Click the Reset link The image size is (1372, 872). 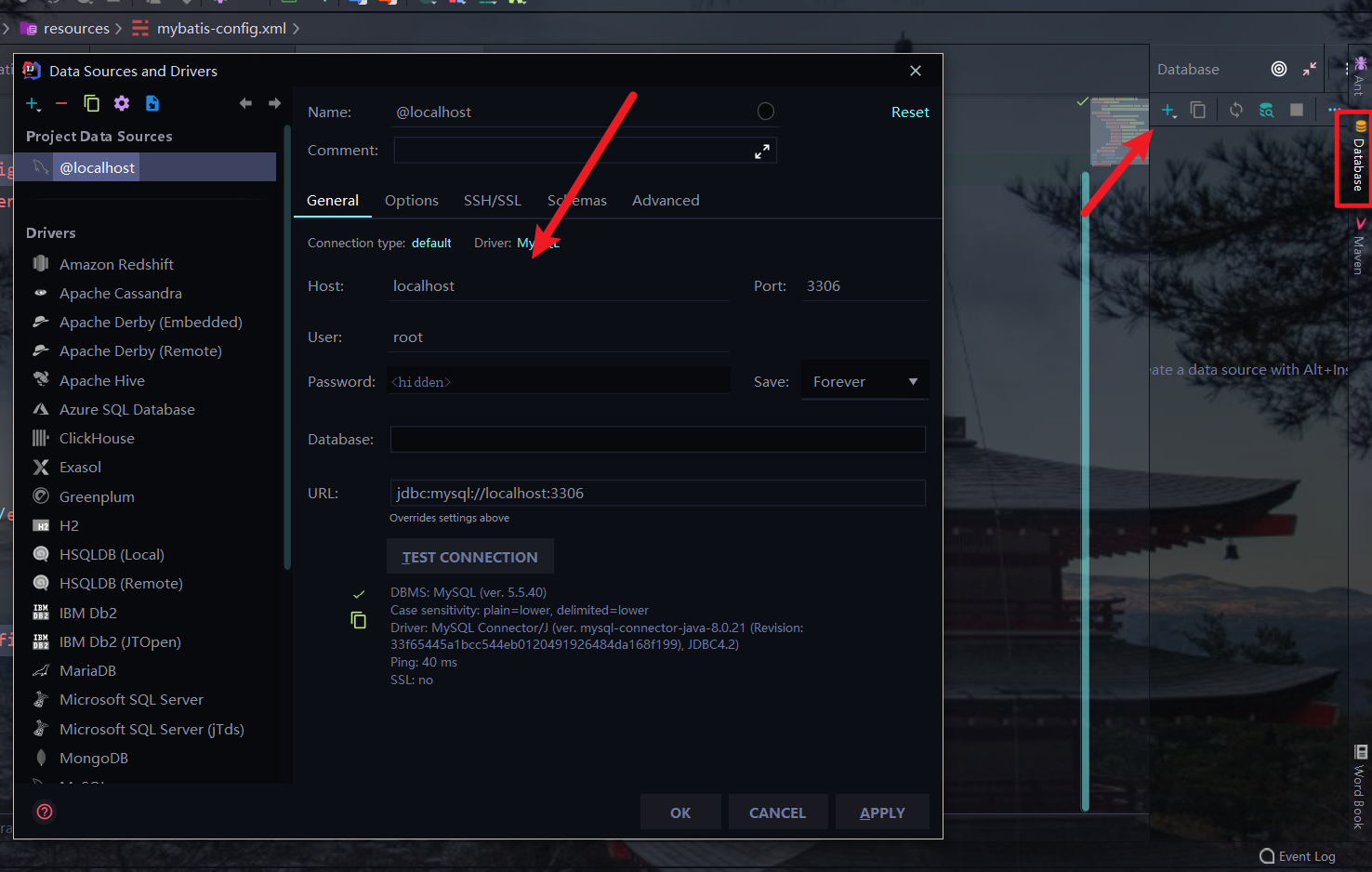[x=910, y=112]
